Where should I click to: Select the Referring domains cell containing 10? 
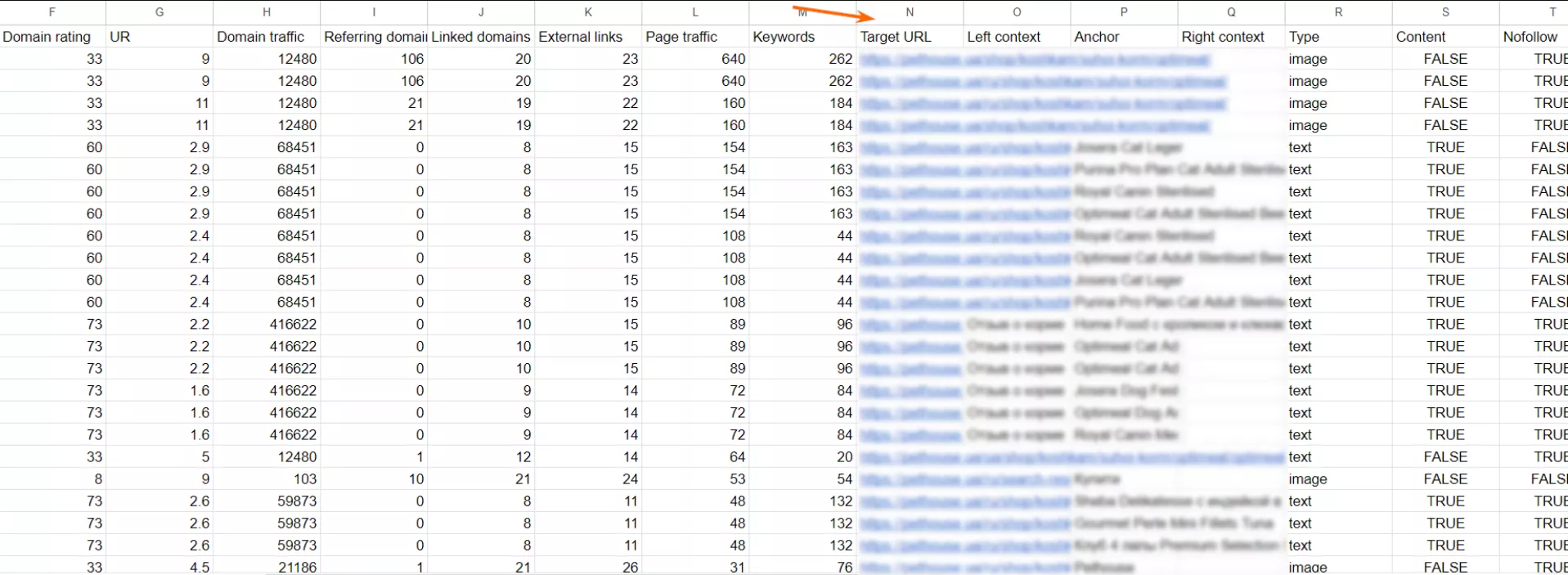[374, 479]
